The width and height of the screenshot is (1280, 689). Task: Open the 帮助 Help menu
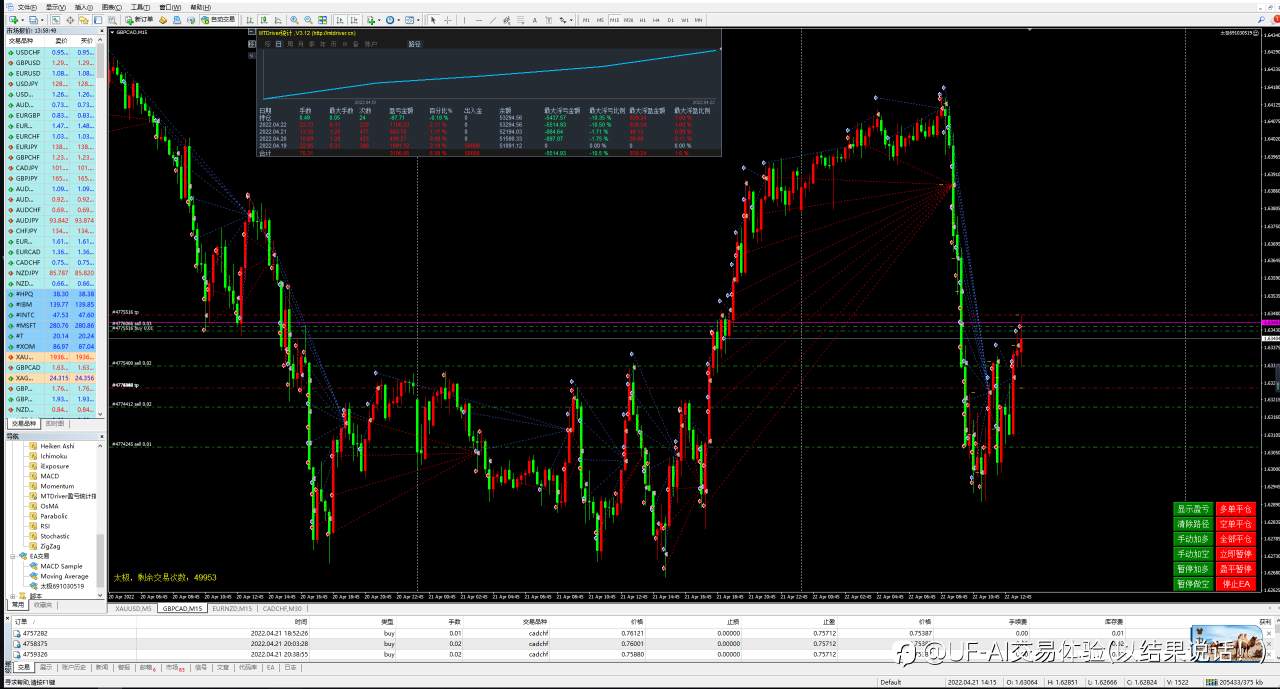point(200,7)
